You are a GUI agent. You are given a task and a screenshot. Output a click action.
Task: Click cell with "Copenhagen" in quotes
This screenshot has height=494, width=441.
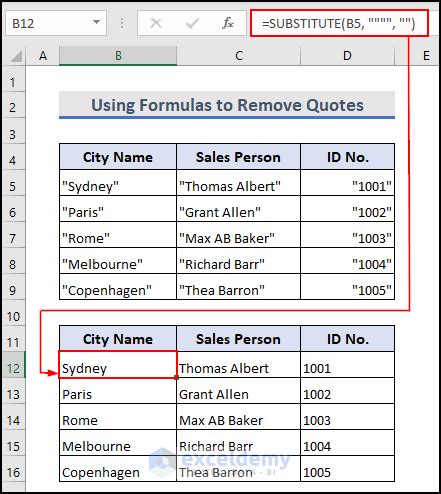[x=118, y=287]
